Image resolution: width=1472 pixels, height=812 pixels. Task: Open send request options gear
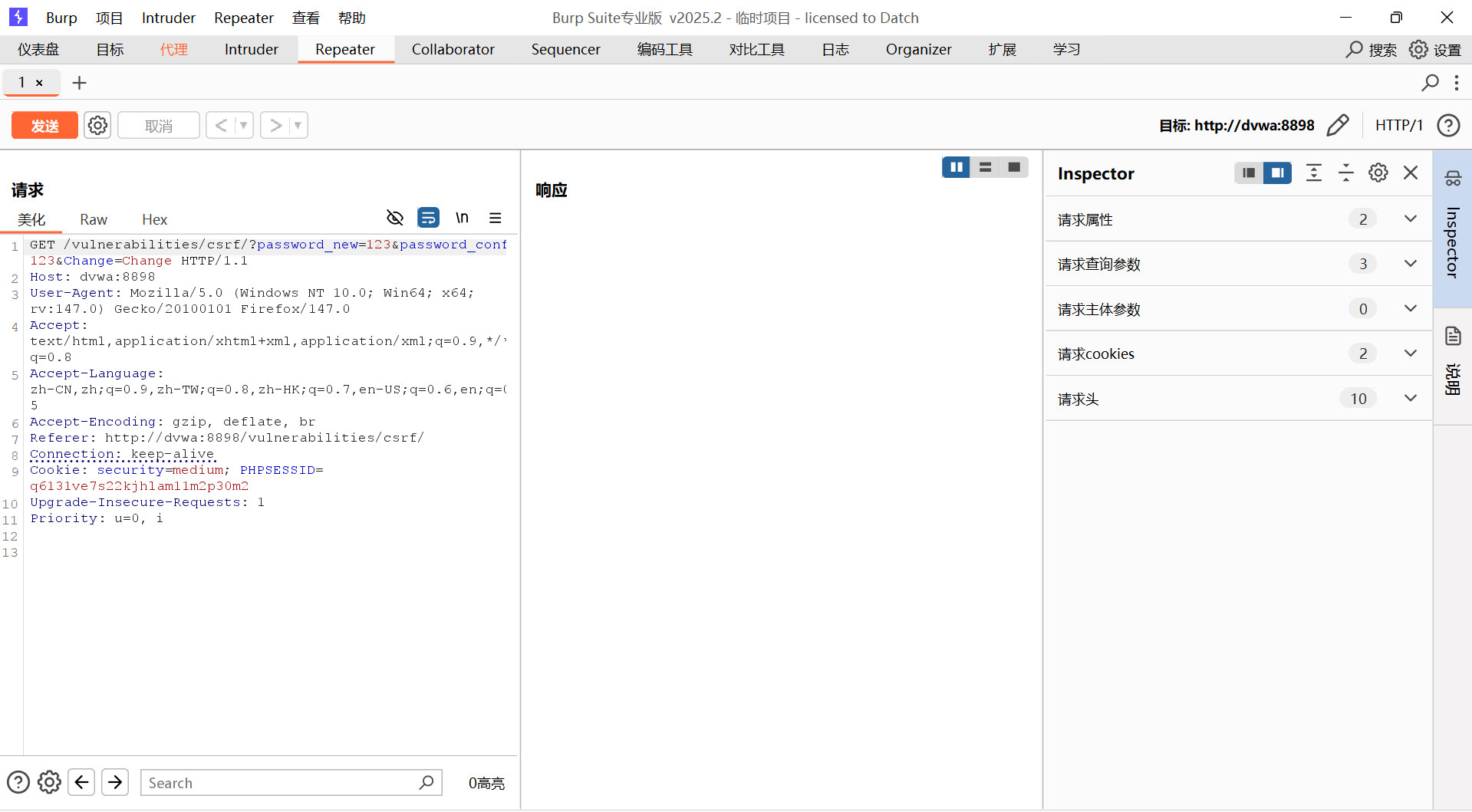click(97, 125)
